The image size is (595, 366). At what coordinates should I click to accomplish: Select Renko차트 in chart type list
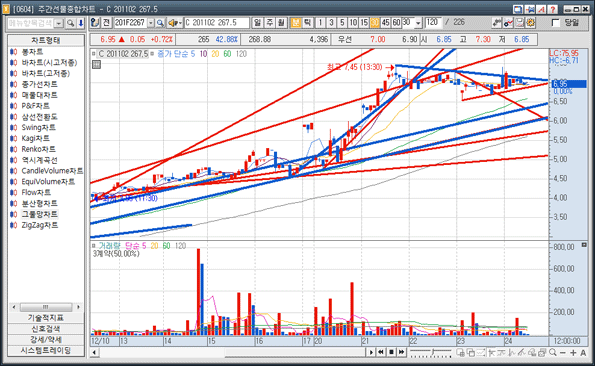click(38, 149)
